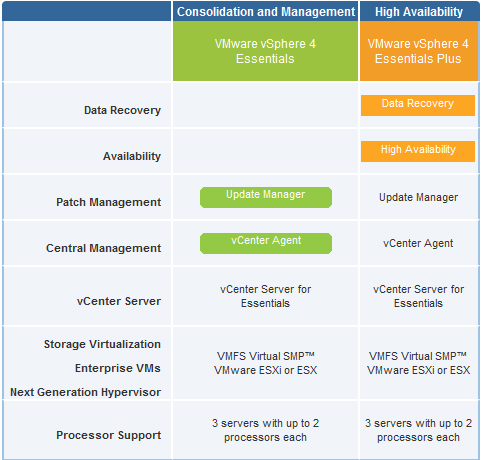Select the orange Data Recovery badge
This screenshot has height=460, width=482.
(x=418, y=105)
